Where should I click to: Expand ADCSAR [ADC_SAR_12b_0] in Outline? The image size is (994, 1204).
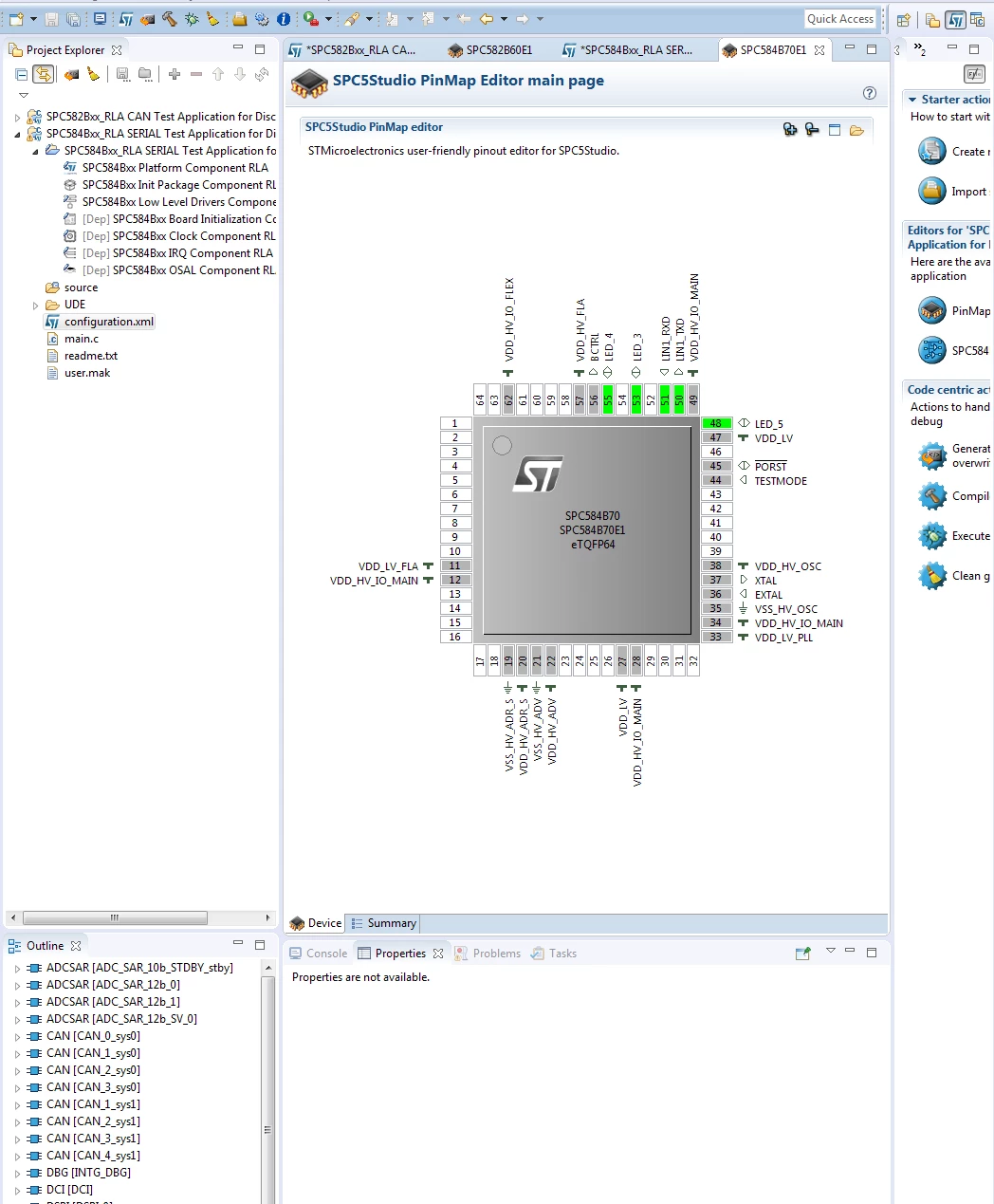17,985
